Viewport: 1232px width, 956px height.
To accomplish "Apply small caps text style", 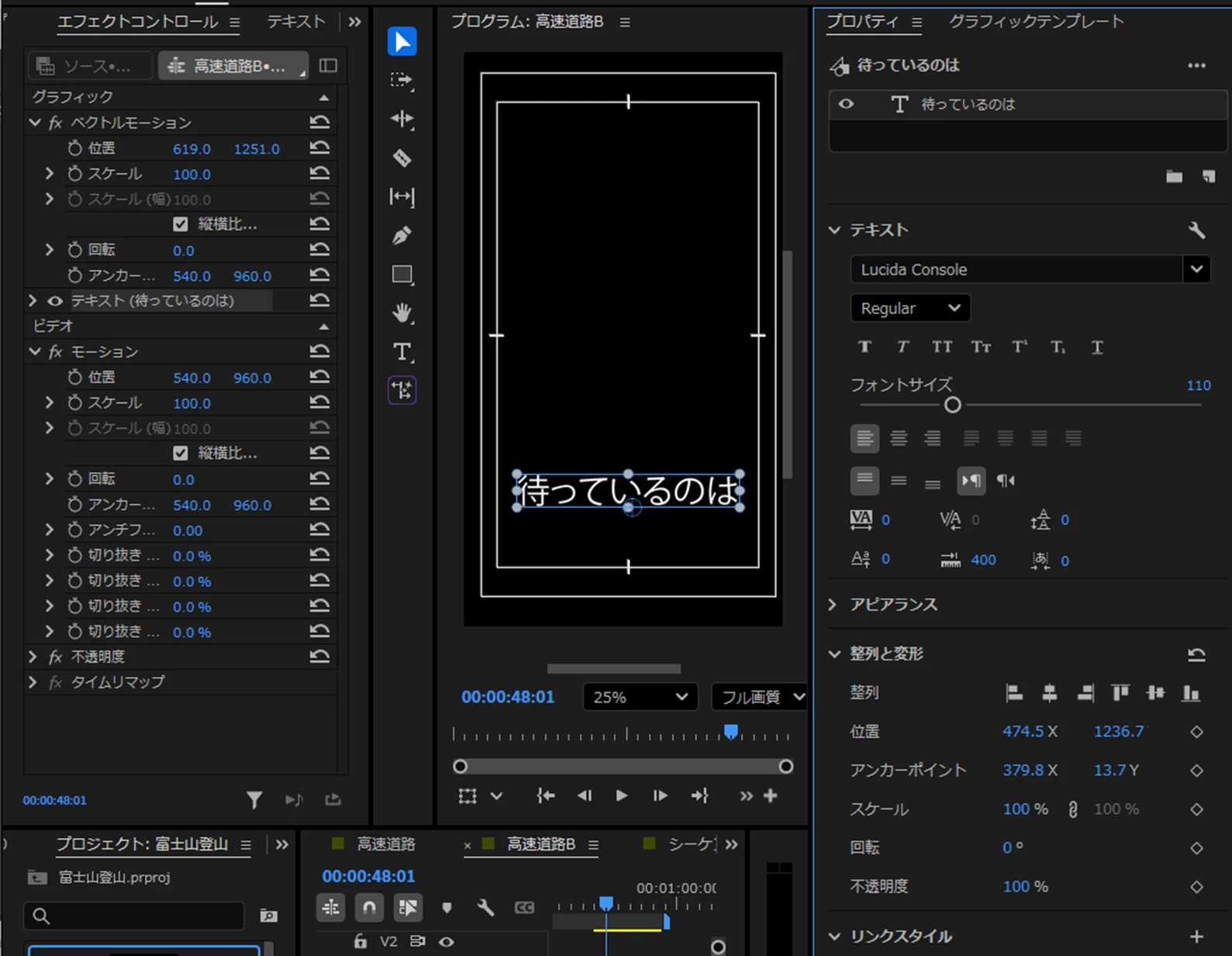I will click(x=981, y=347).
